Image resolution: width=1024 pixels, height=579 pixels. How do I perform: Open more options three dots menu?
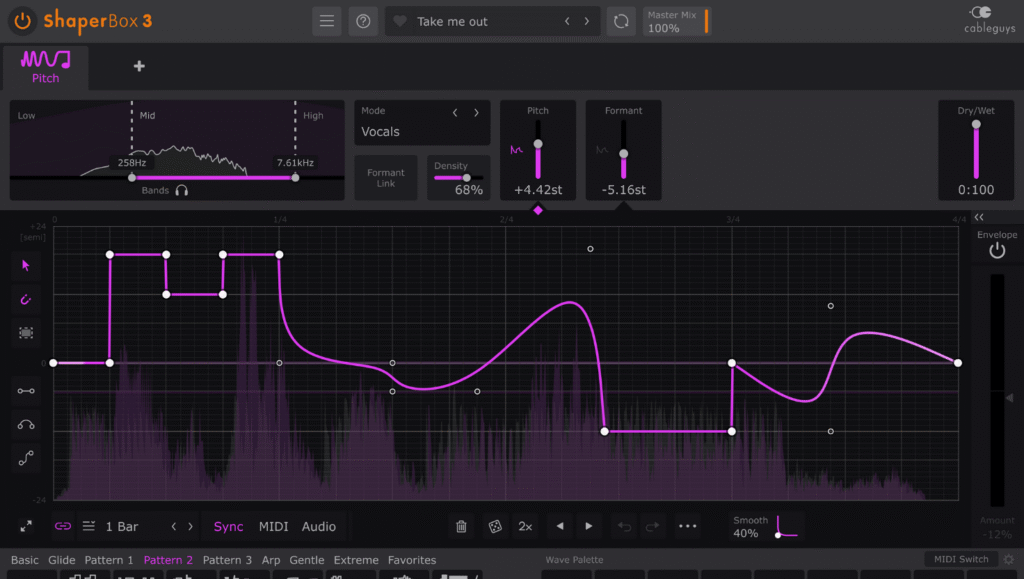tap(687, 526)
